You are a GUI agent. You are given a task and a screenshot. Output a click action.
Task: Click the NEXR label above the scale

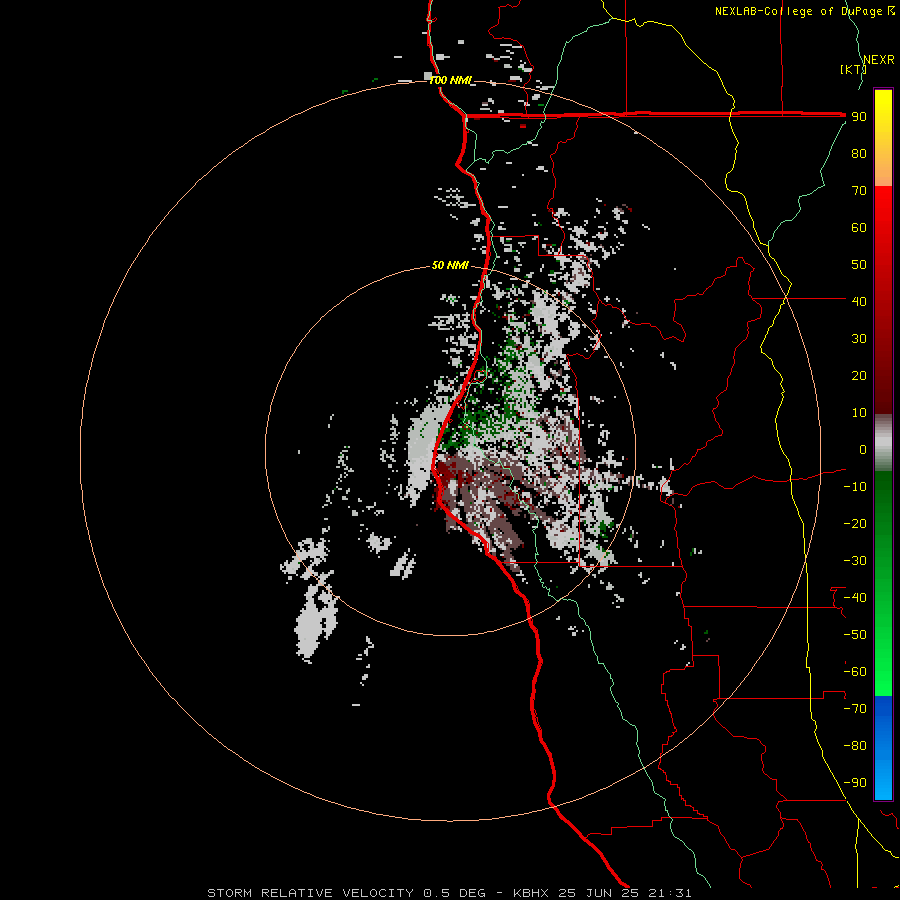[x=879, y=60]
